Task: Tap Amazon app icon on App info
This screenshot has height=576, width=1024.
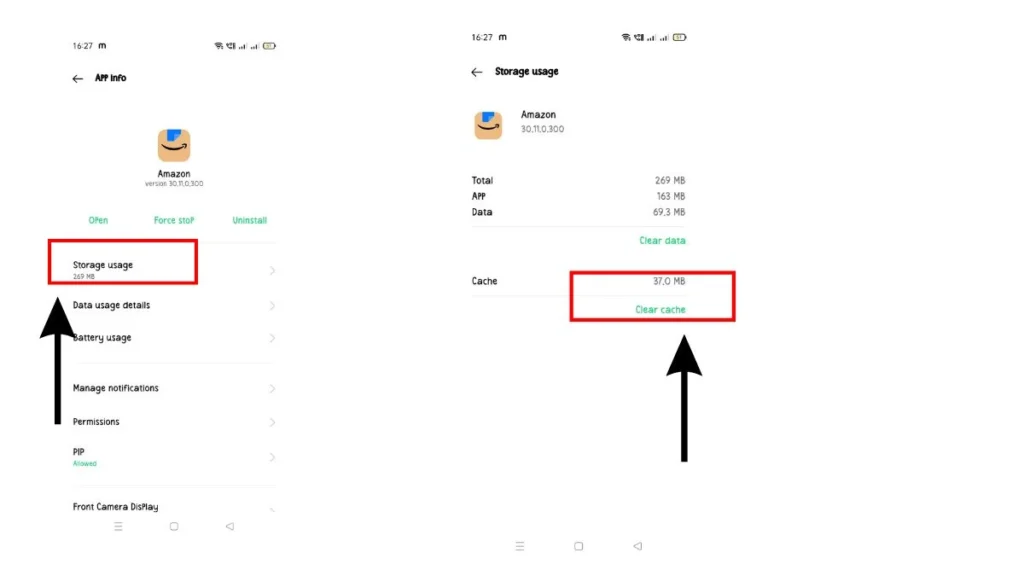Action: point(174,145)
